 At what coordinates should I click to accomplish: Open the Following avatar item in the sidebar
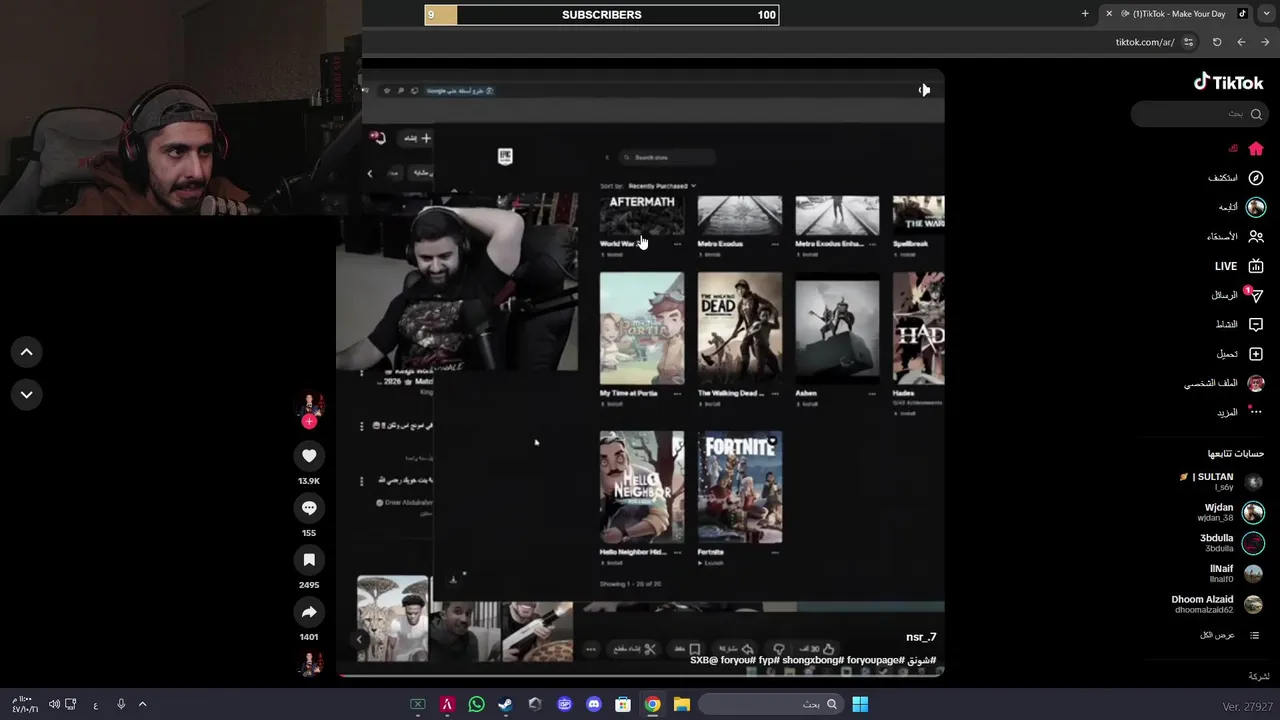(x=1256, y=207)
